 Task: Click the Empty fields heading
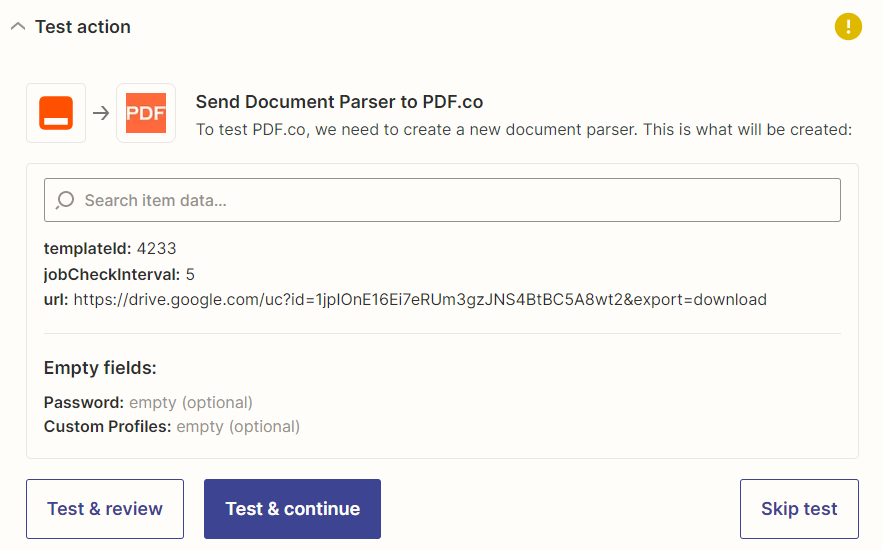(x=100, y=368)
